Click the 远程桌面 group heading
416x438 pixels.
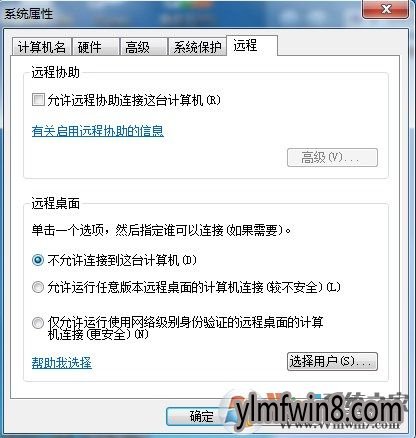[56, 203]
